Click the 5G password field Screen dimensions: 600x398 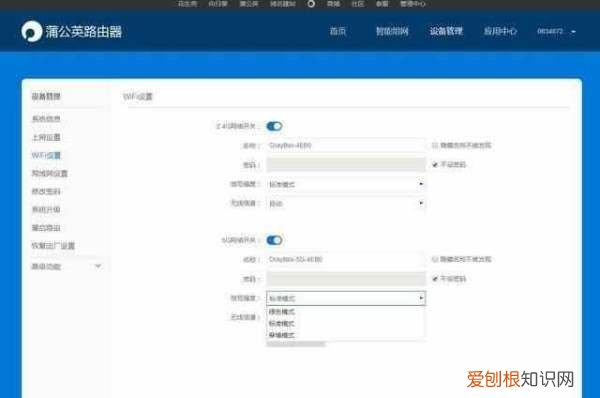346,279
